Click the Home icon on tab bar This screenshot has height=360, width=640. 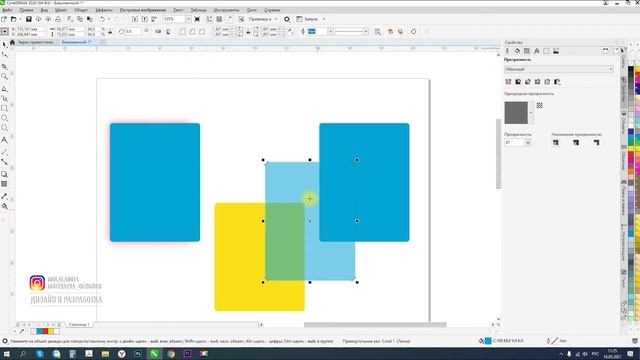(12, 42)
